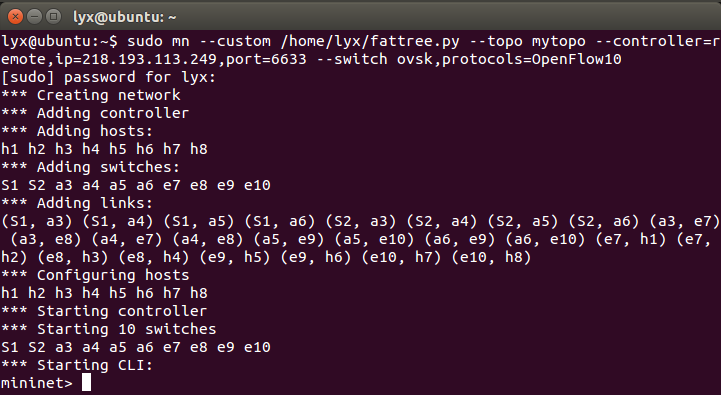
Task: Click the cursor block after mininet> prompt
Action: click(x=86, y=383)
